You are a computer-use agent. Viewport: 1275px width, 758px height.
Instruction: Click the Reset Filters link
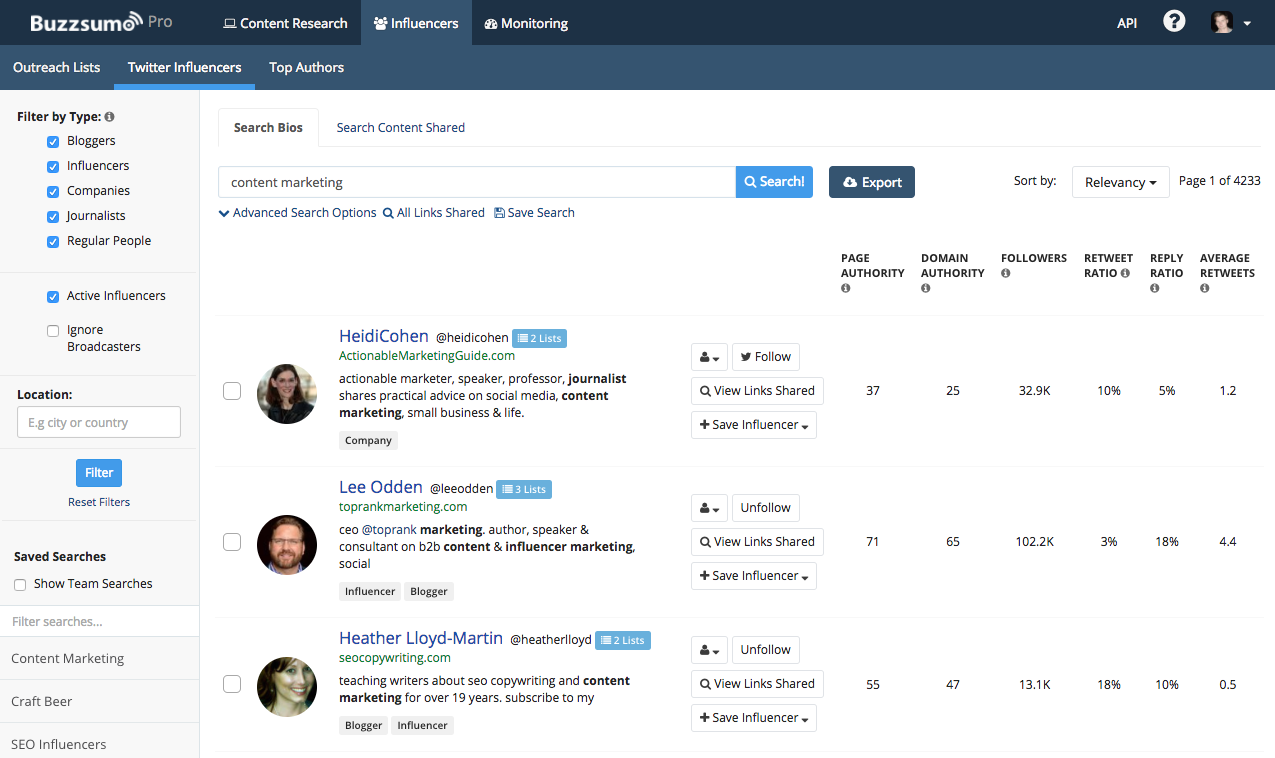[99, 502]
